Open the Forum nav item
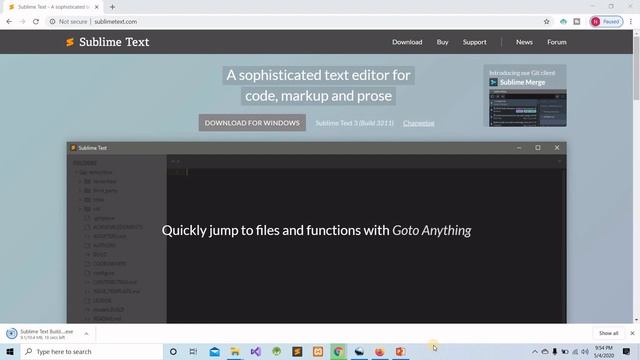 [x=557, y=42]
